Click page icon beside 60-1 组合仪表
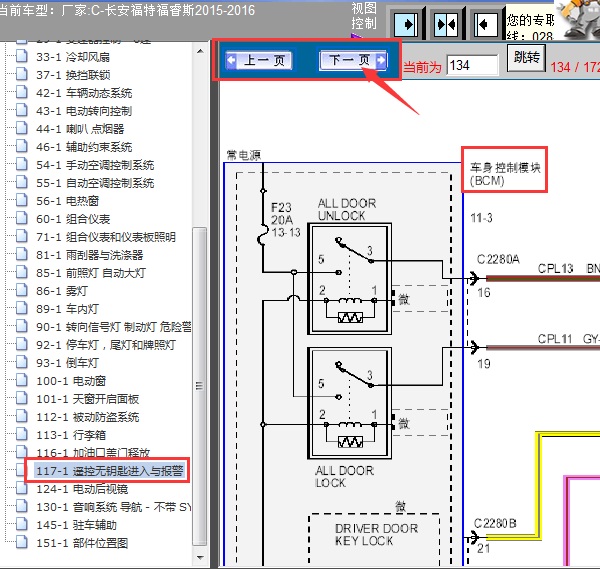Screen dimensions: 600x569 tap(22, 218)
